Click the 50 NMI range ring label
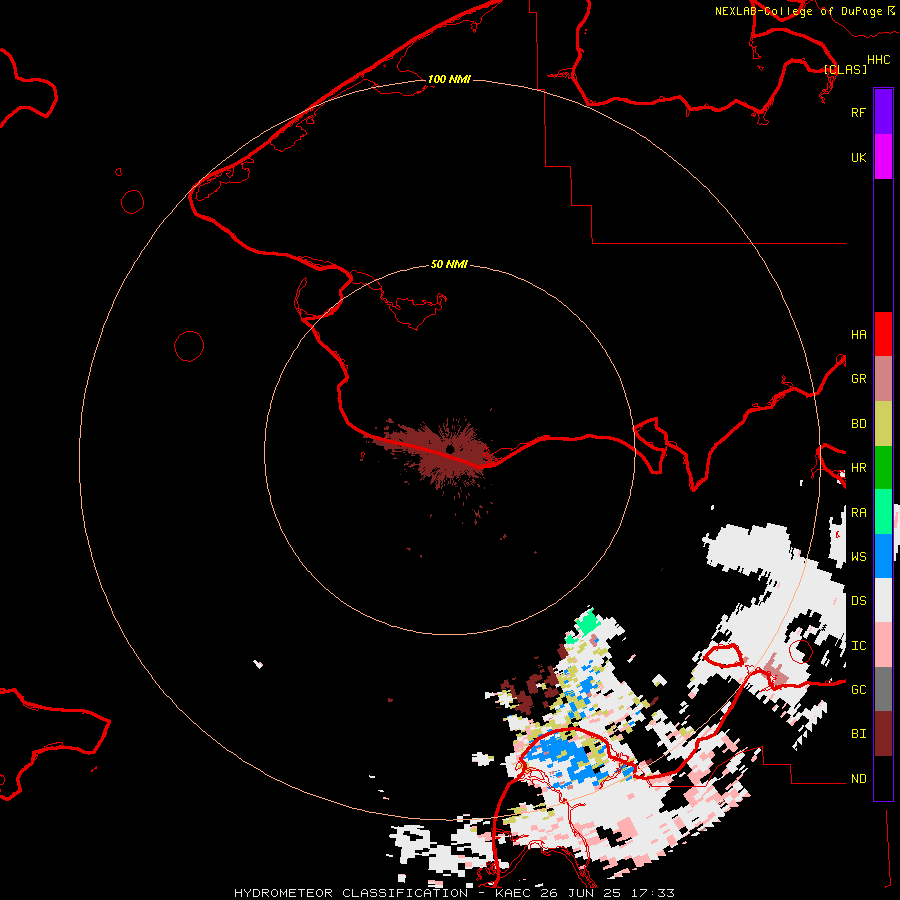 (x=449, y=264)
